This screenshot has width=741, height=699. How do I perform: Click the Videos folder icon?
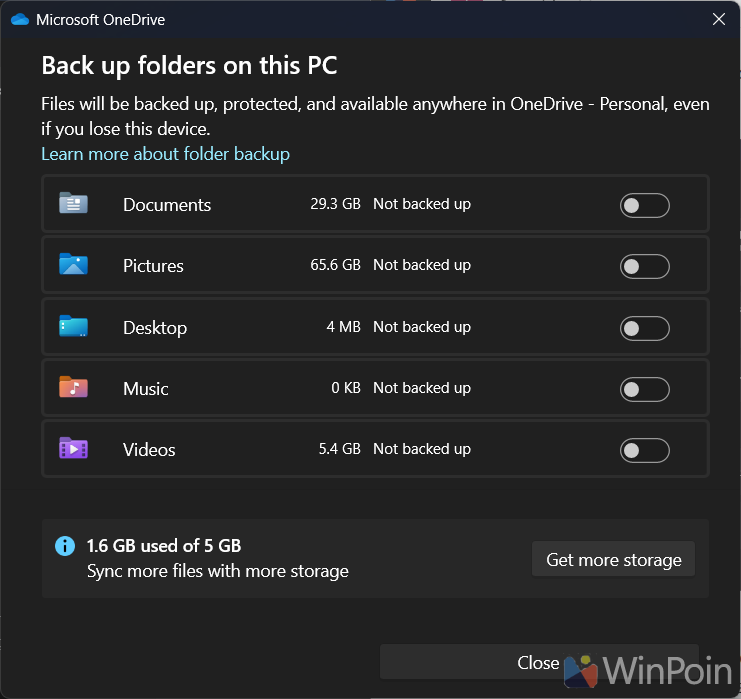pos(73,449)
